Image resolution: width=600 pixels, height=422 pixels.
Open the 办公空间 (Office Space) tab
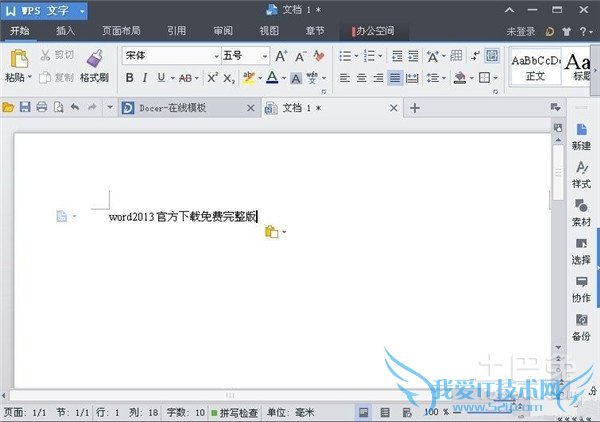pos(373,31)
